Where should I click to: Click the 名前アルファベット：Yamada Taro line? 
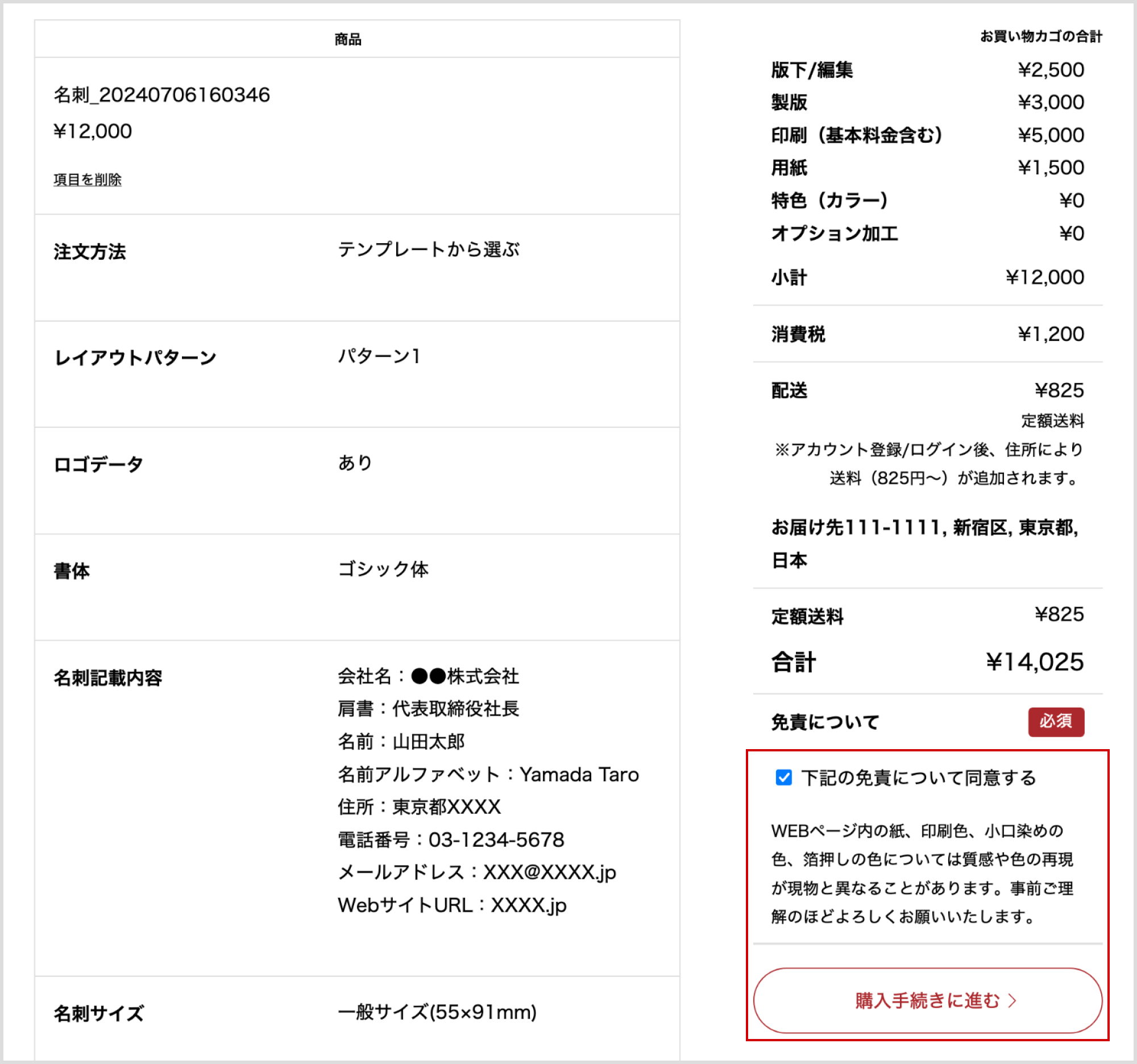tap(488, 775)
